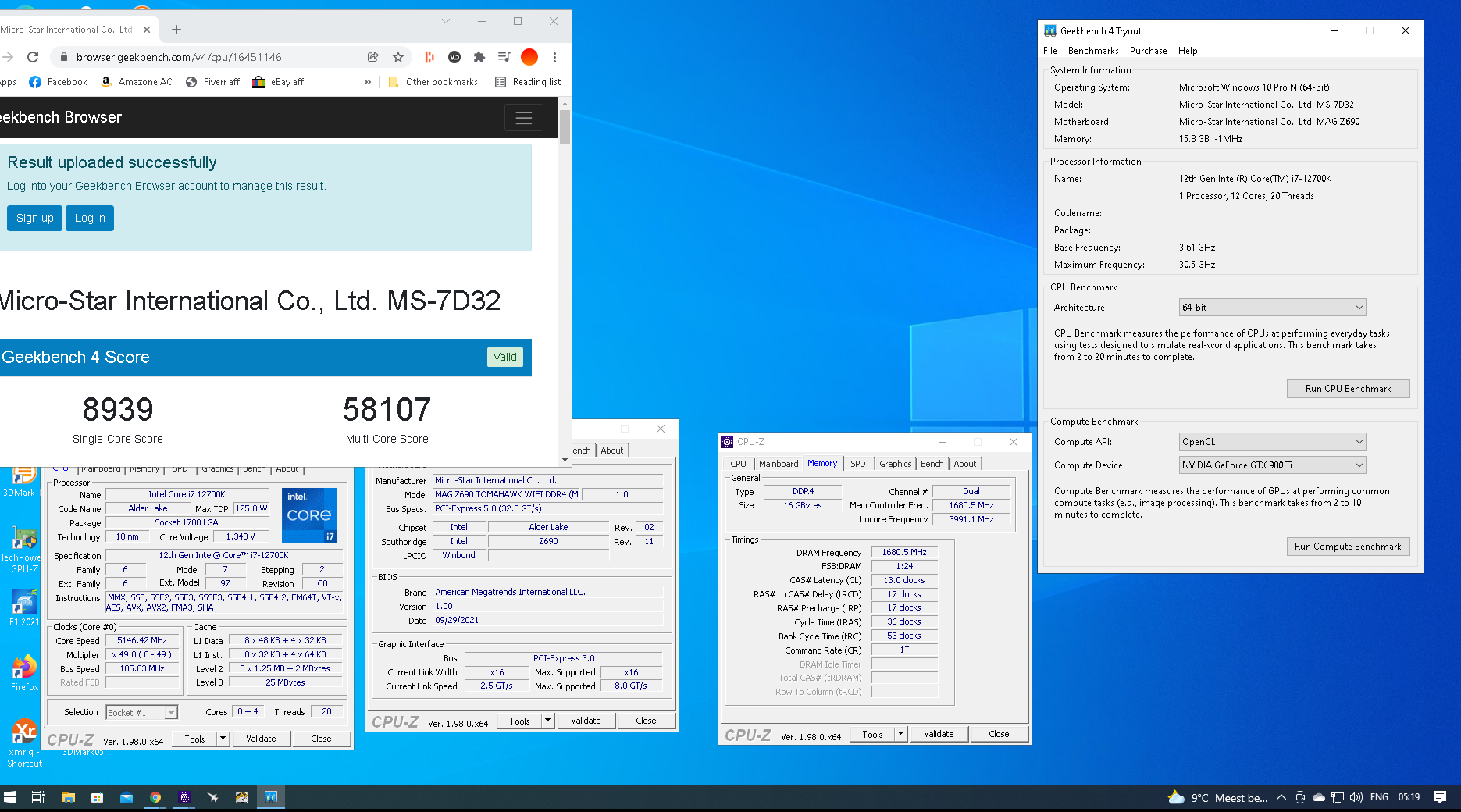Switch to Bench tab in CPU-Z Memory window
Viewport: 1461px width, 812px height.
click(x=932, y=464)
